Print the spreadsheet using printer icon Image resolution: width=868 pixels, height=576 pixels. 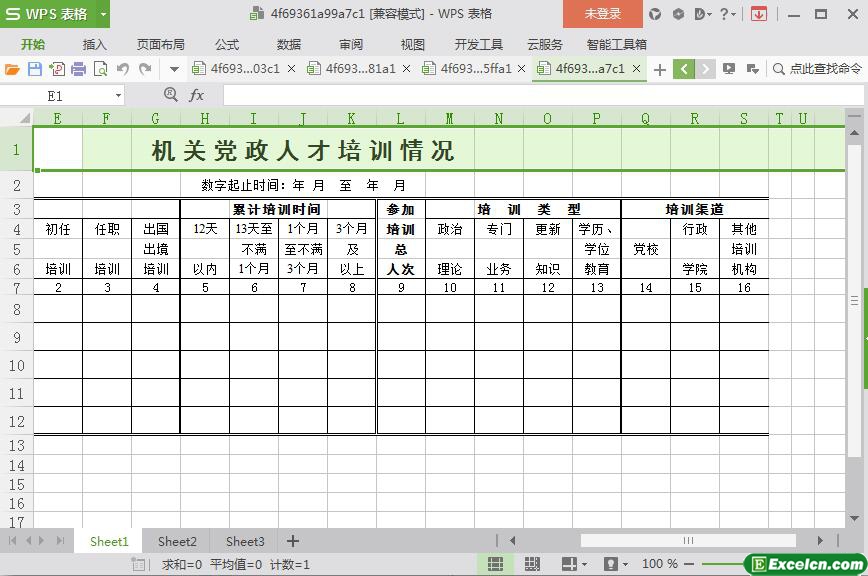click(x=79, y=69)
